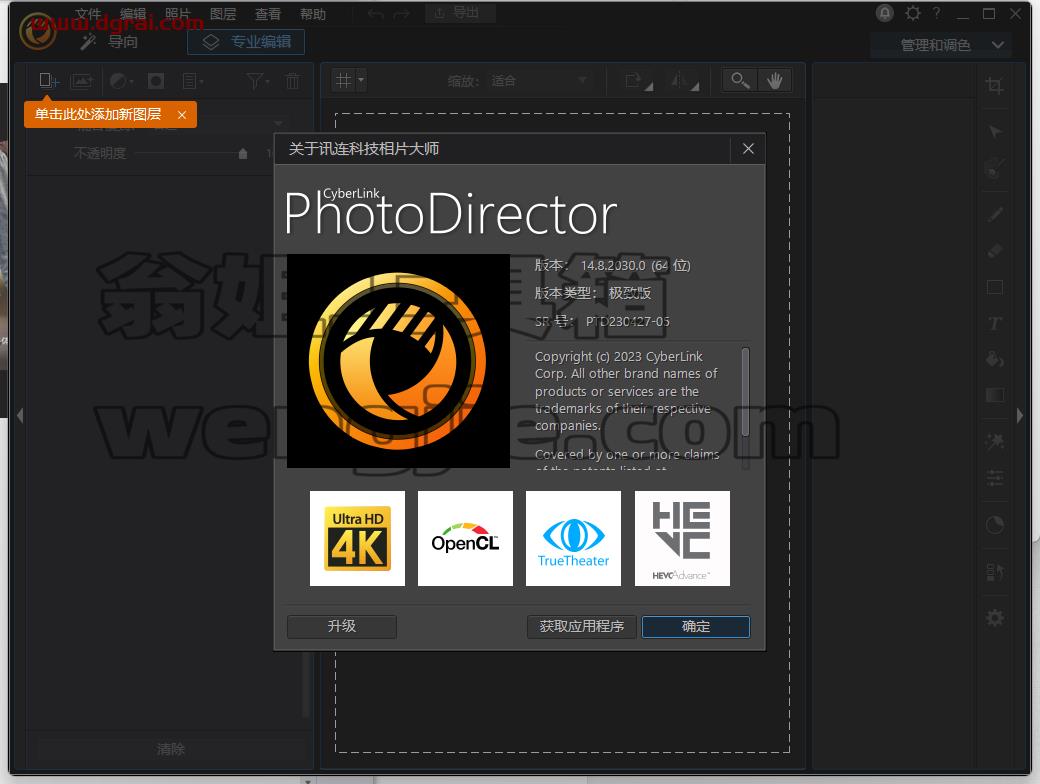Open preferences gear in title bar

click(913, 13)
